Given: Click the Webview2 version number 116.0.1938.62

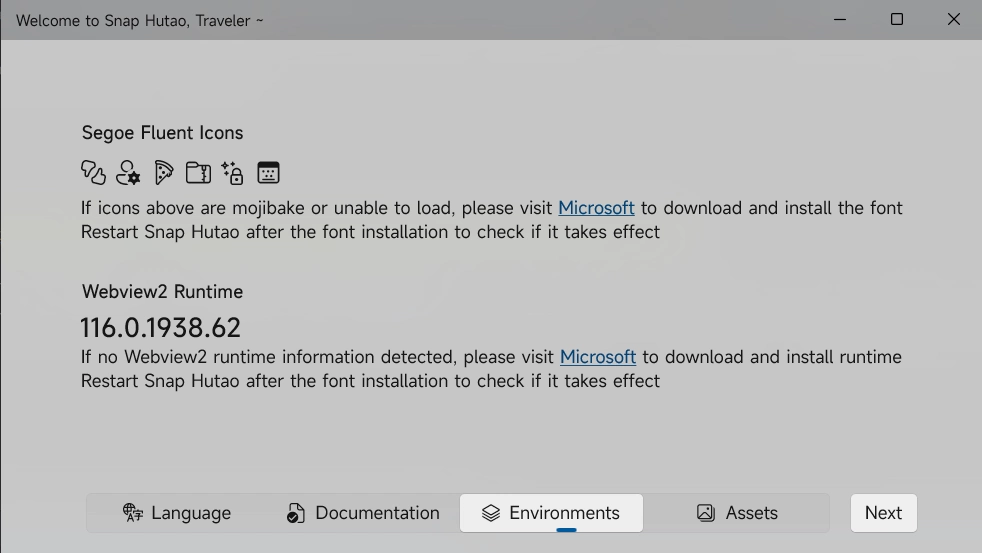Looking at the screenshot, I should tap(160, 328).
